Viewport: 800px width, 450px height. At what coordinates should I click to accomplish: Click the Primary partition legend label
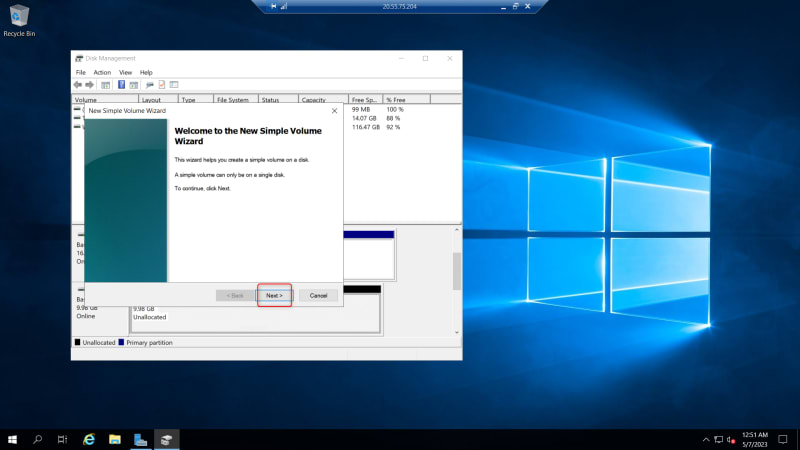(149, 342)
